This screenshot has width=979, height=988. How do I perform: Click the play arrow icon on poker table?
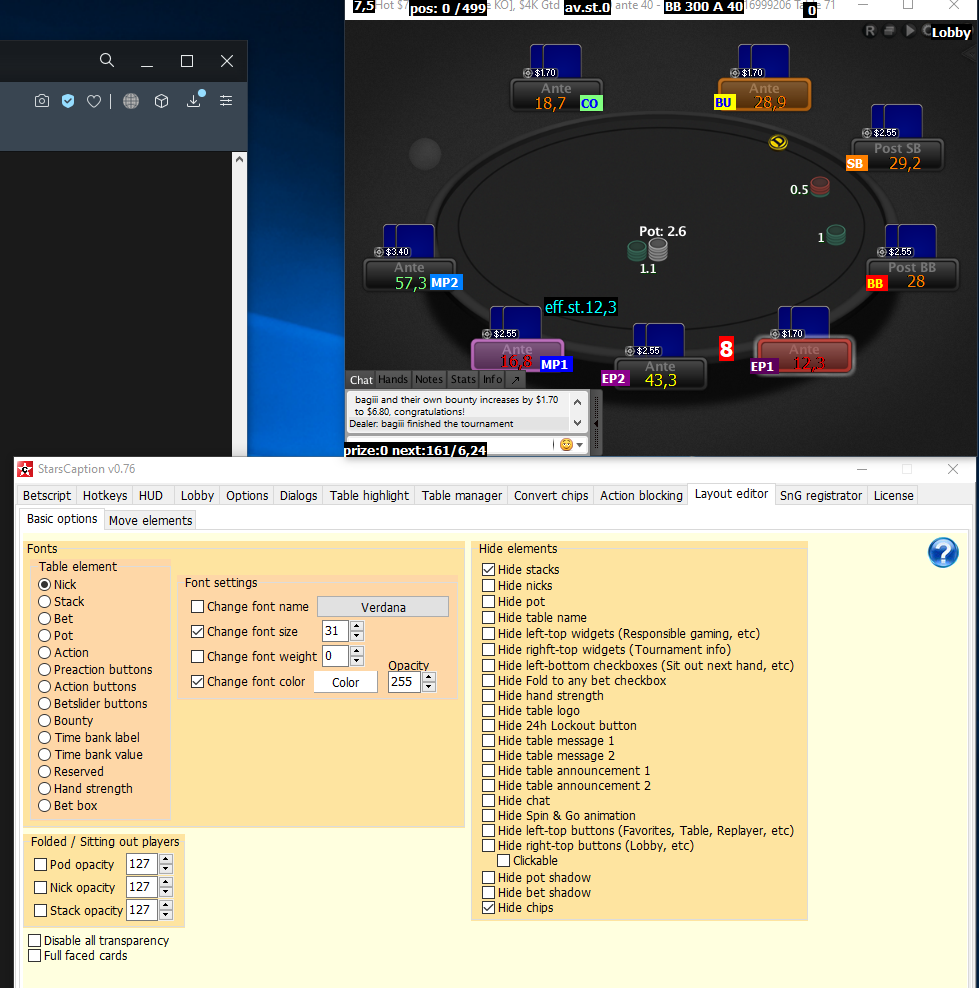pyautogui.click(x=910, y=31)
